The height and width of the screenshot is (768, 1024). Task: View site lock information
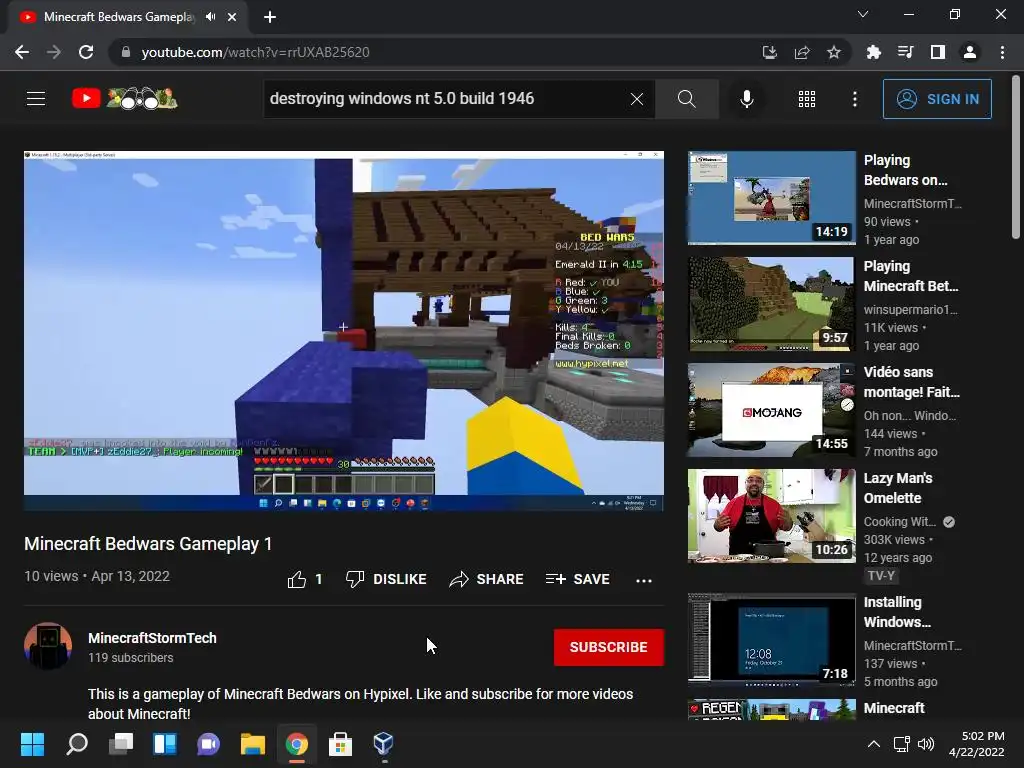[x=126, y=52]
